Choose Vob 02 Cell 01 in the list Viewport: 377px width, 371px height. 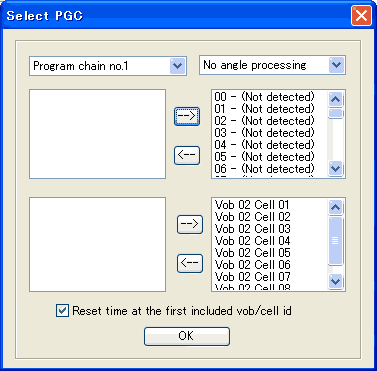click(x=252, y=205)
